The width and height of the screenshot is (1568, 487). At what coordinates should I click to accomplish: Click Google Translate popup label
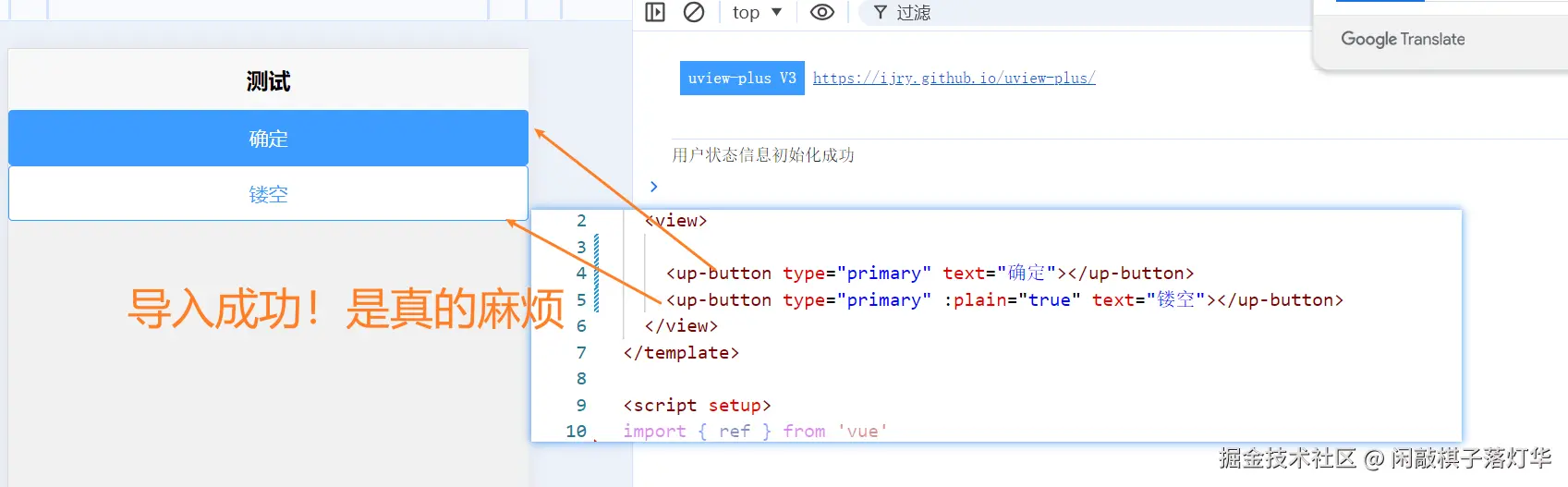[x=1403, y=39]
